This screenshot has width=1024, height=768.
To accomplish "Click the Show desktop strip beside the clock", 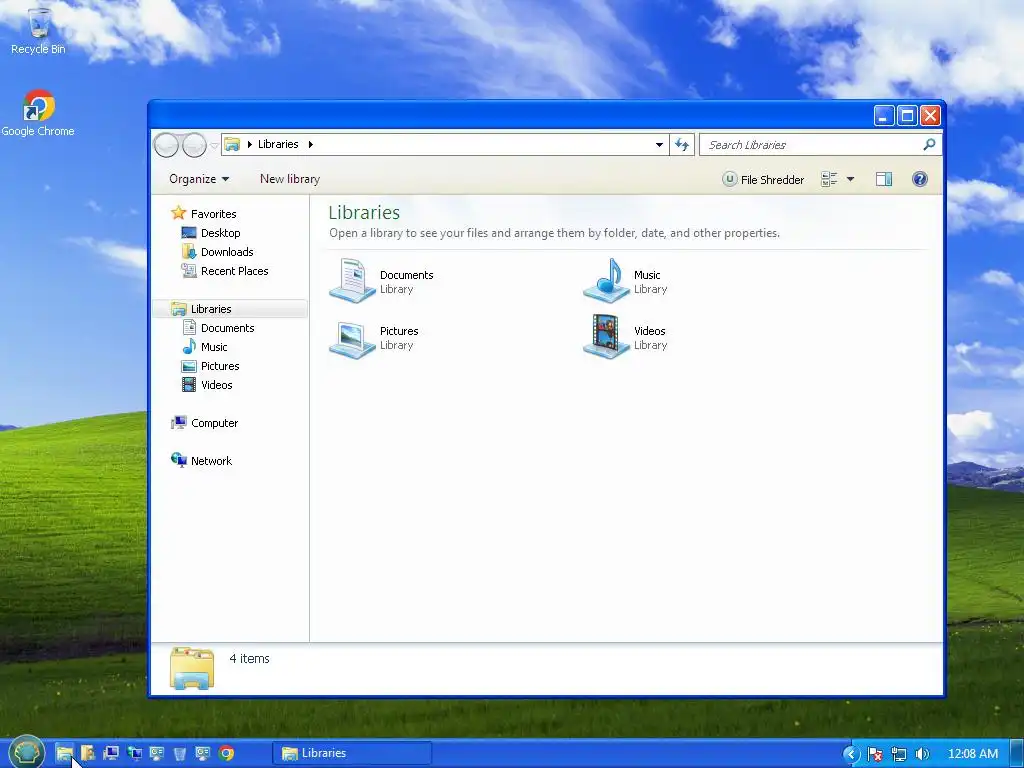I will (1017, 753).
